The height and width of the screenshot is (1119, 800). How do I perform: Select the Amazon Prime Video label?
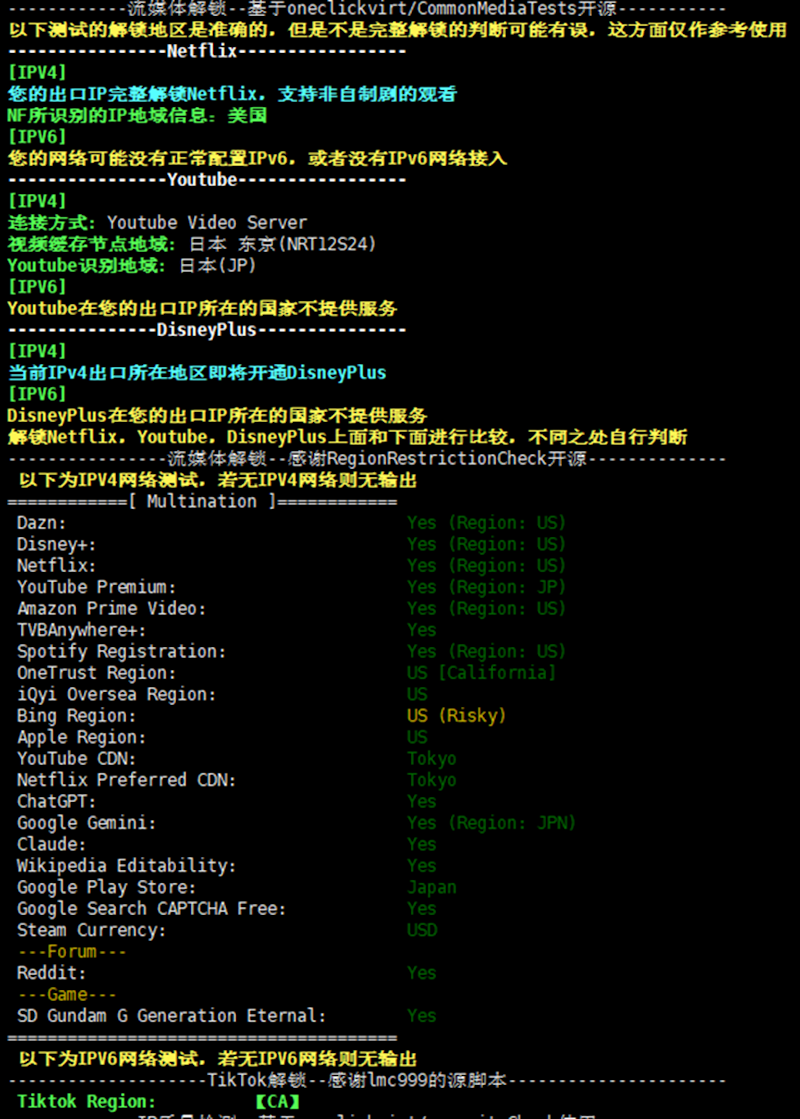111,609
